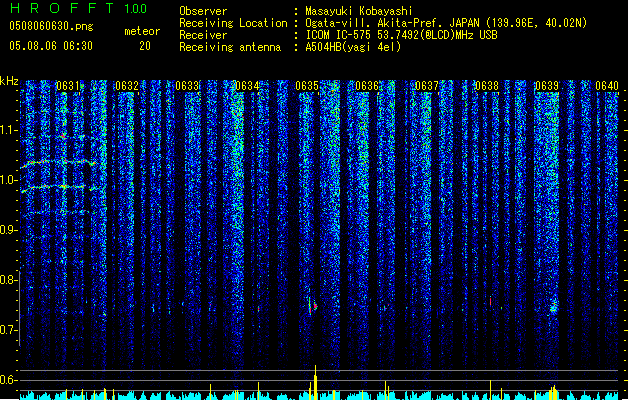The height and width of the screenshot is (400, 629).
Task: Click the 0632 time marker
Action: 127,86
